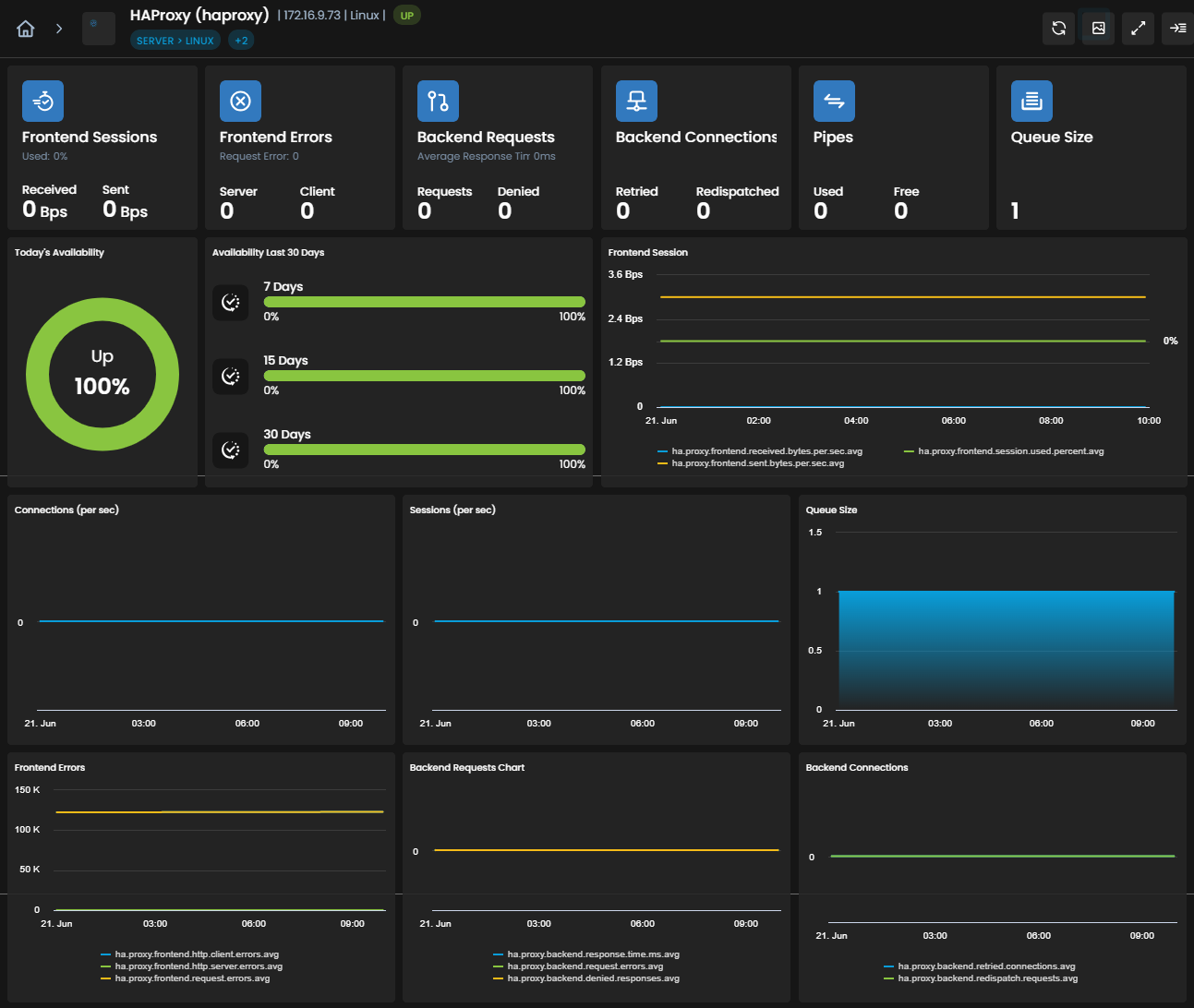Click the image snapshot icon in header

pyautogui.click(x=1098, y=28)
